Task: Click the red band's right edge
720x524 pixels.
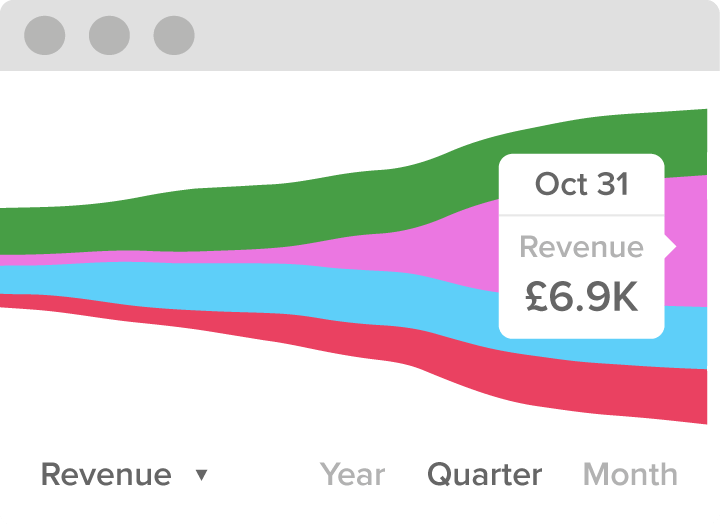Action: (705, 396)
